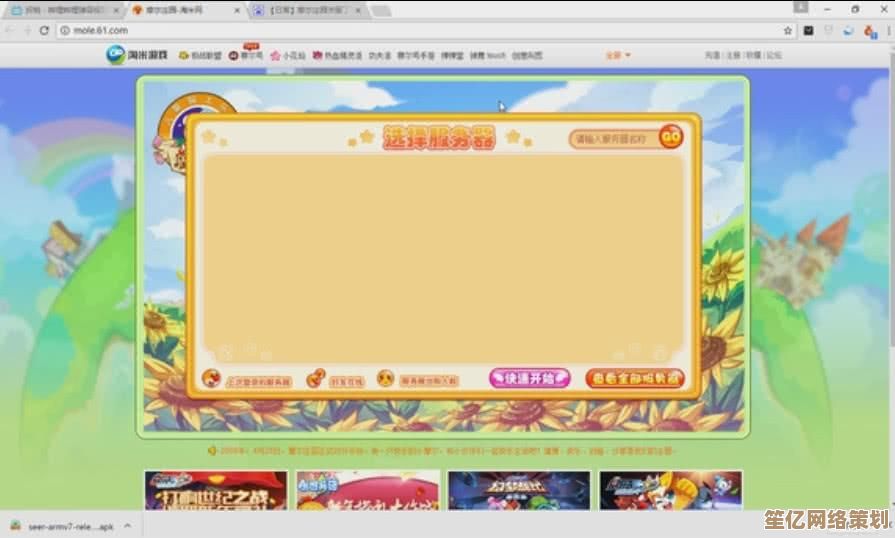The image size is (895, 538).
Task: Select the active mole tab
Action: (186, 10)
